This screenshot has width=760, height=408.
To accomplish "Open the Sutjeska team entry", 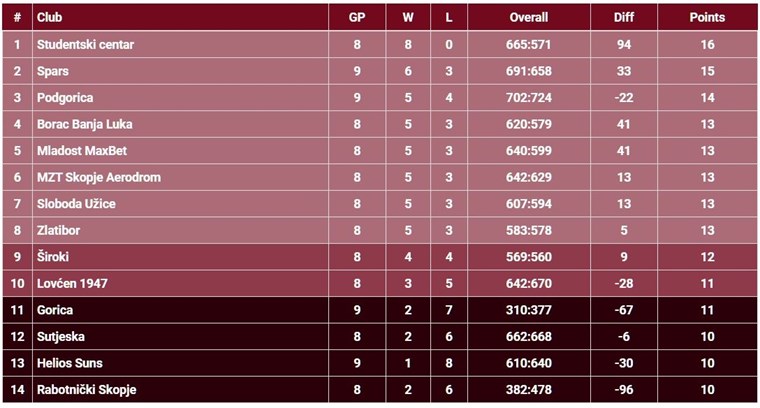I will [x=61, y=336].
